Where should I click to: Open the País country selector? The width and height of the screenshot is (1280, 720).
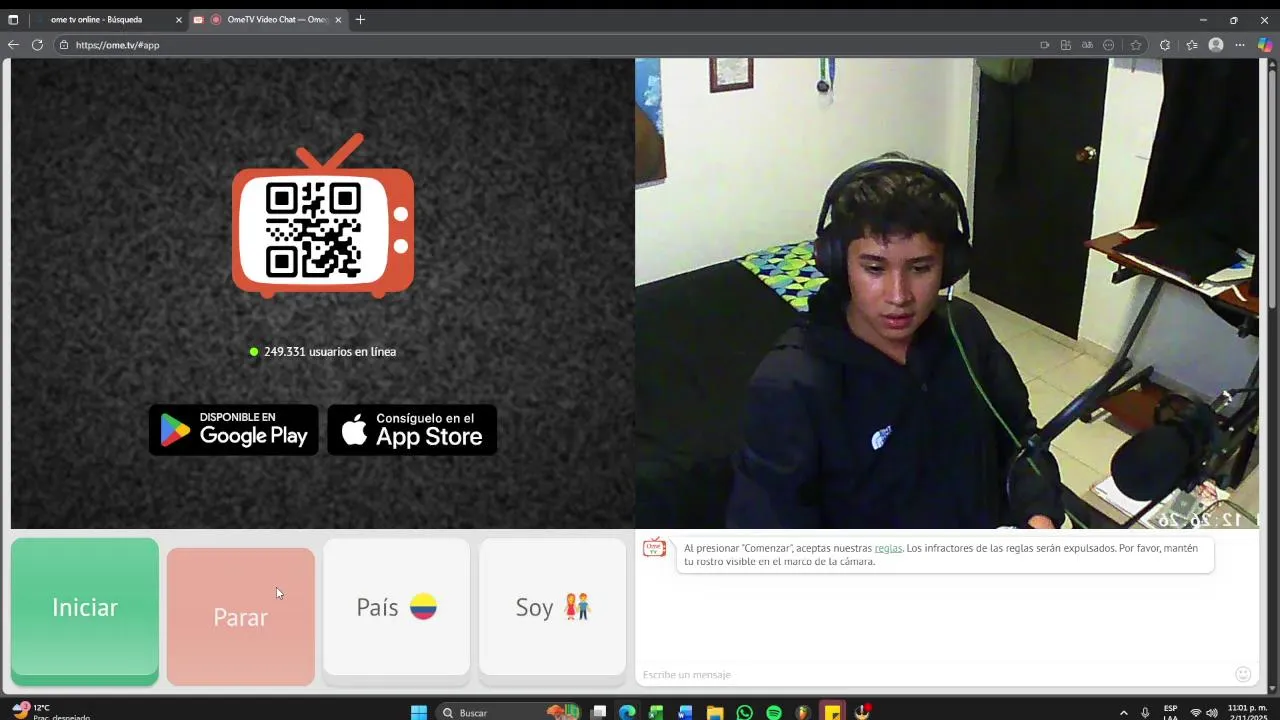[396, 611]
